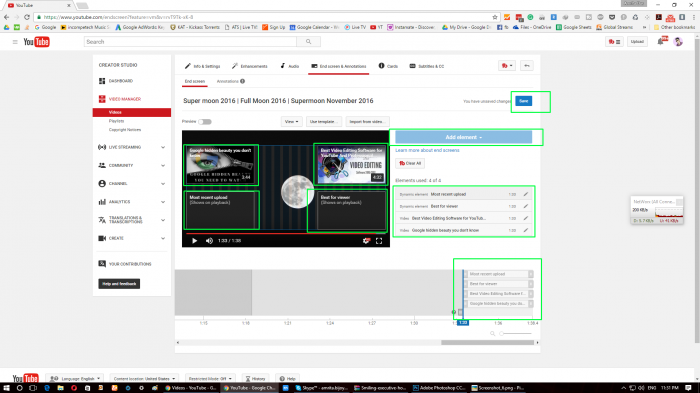Viewport: 700px width, 393px height.
Task: Open the Annotations sub-tab
Action: [228, 81]
